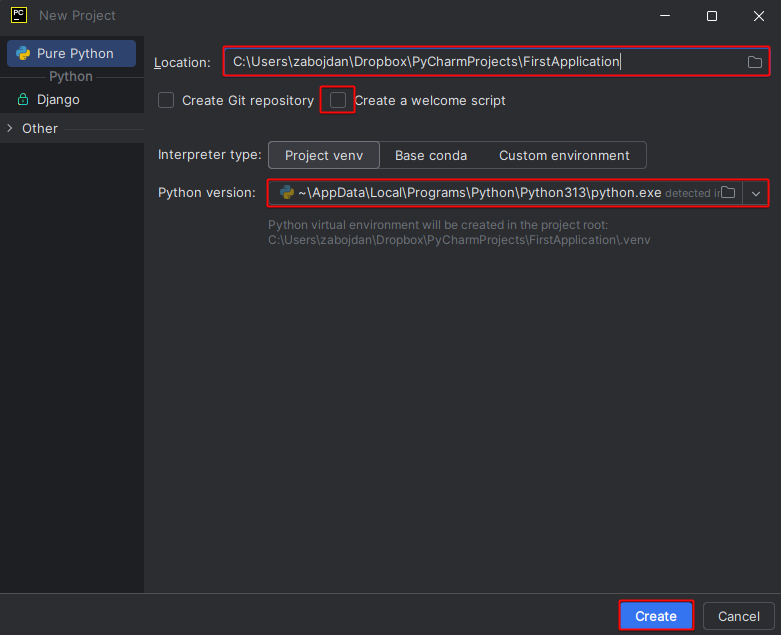Select the Project venv interpreter type

point(324,155)
